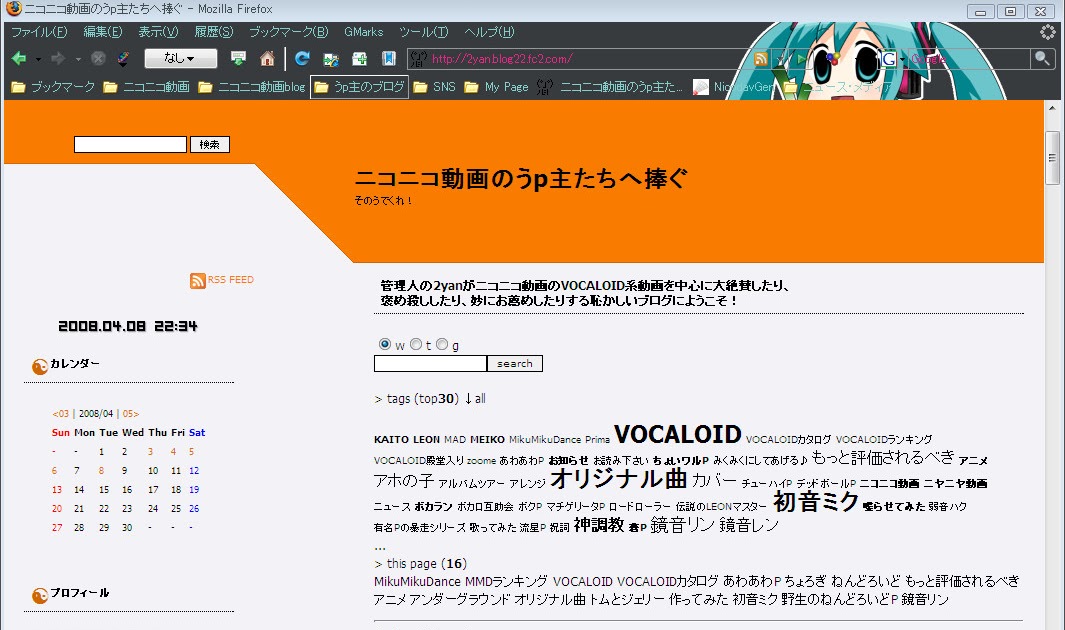
Task: Open the Google search engine dropdown
Action: click(x=892, y=60)
